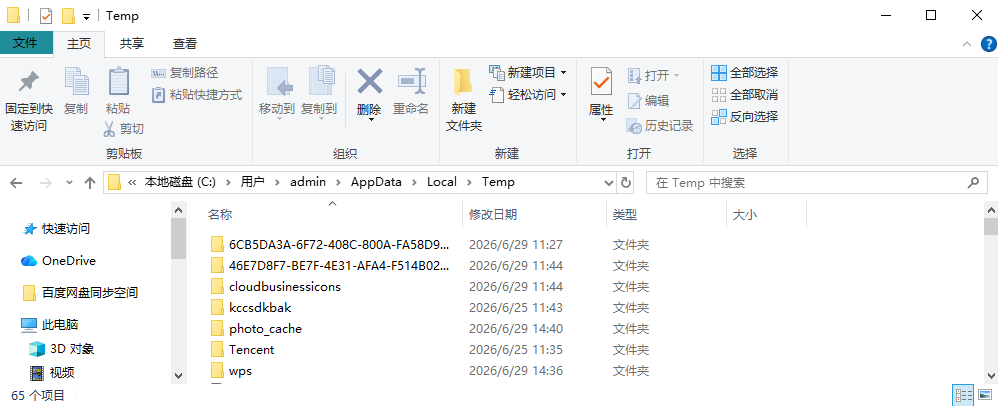Click admin in the address path

(308, 182)
